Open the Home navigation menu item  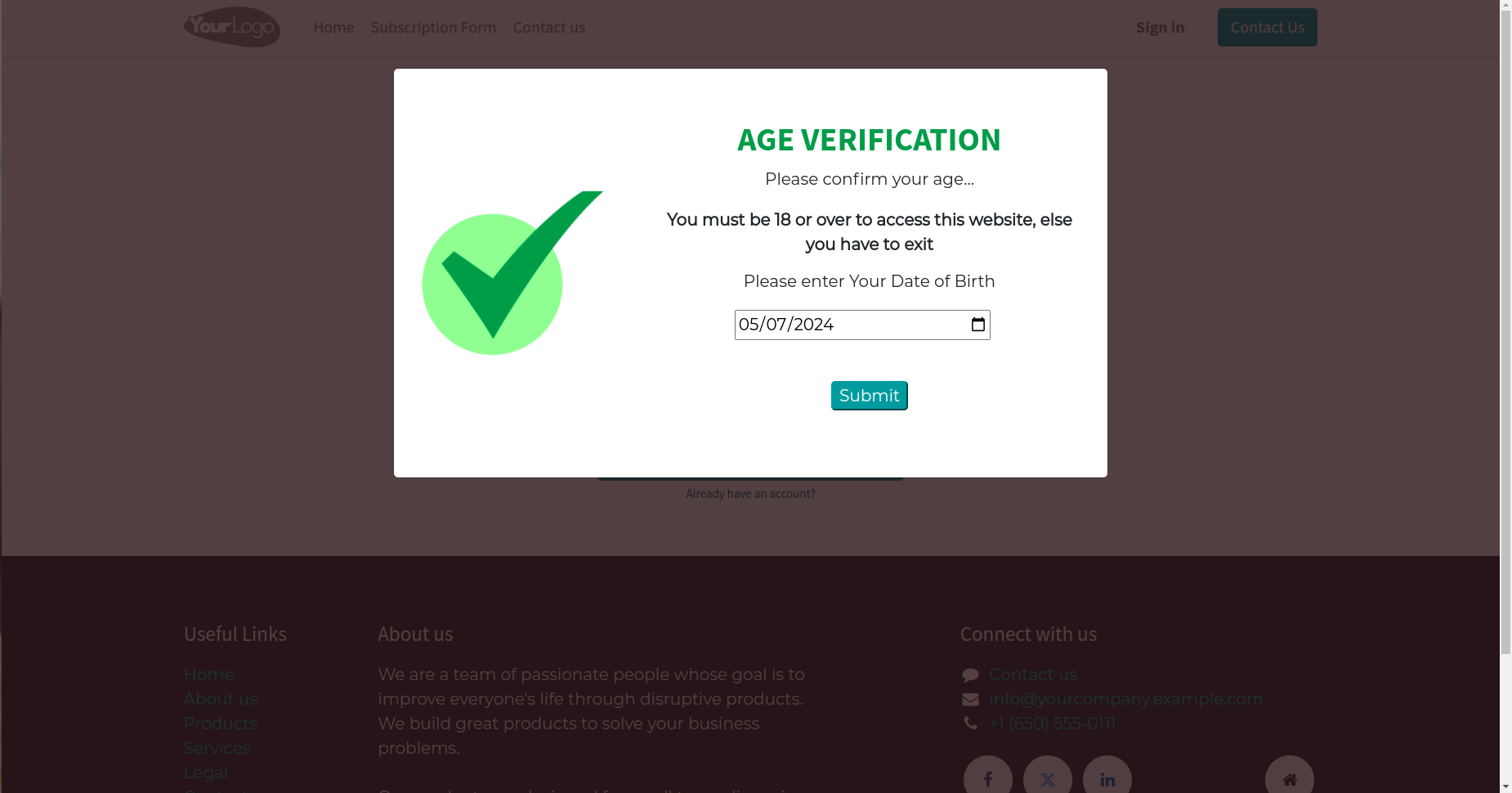click(x=333, y=27)
